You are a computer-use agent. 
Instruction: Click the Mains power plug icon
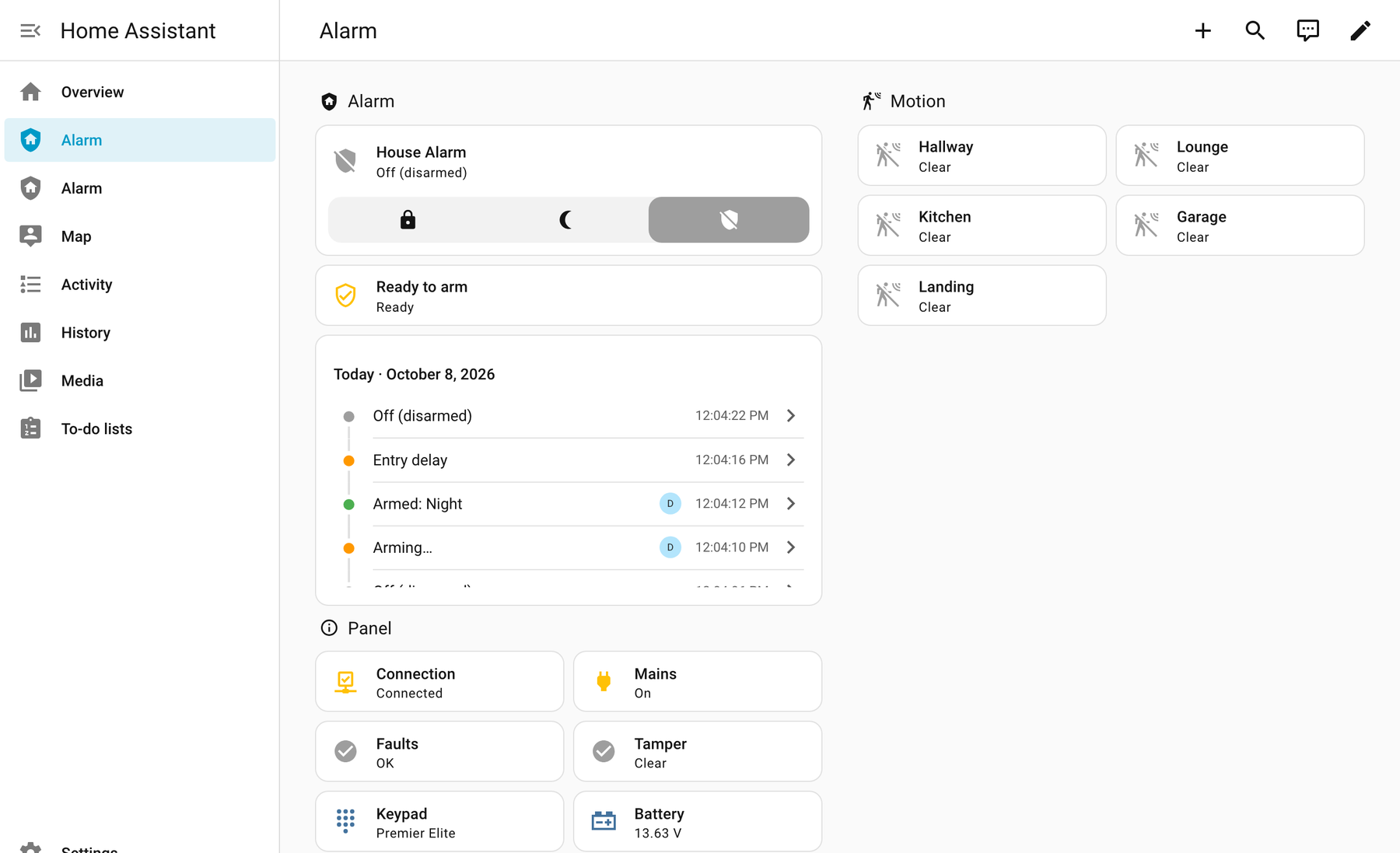[604, 682]
